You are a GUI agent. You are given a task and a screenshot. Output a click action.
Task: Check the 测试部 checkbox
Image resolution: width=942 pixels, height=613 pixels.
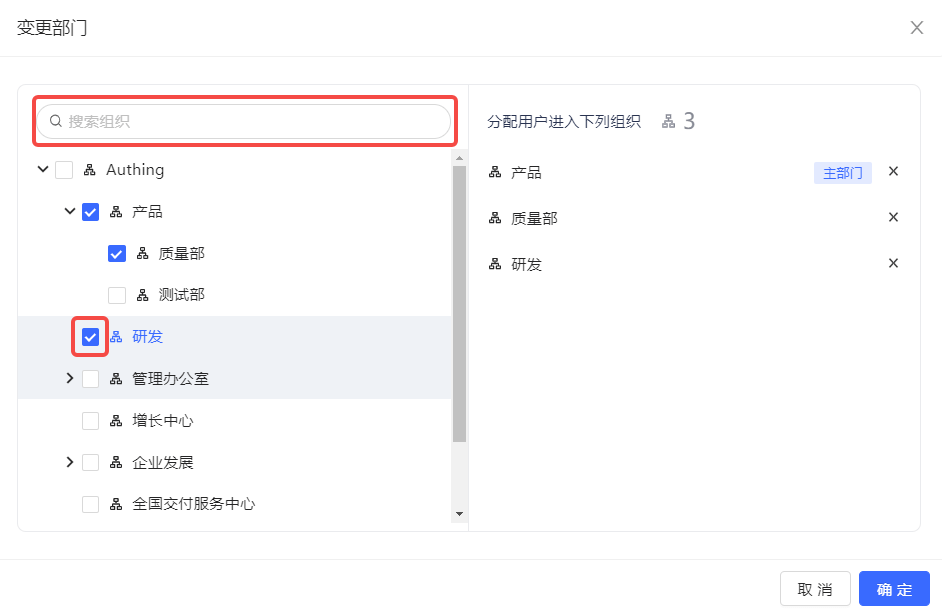point(117,295)
